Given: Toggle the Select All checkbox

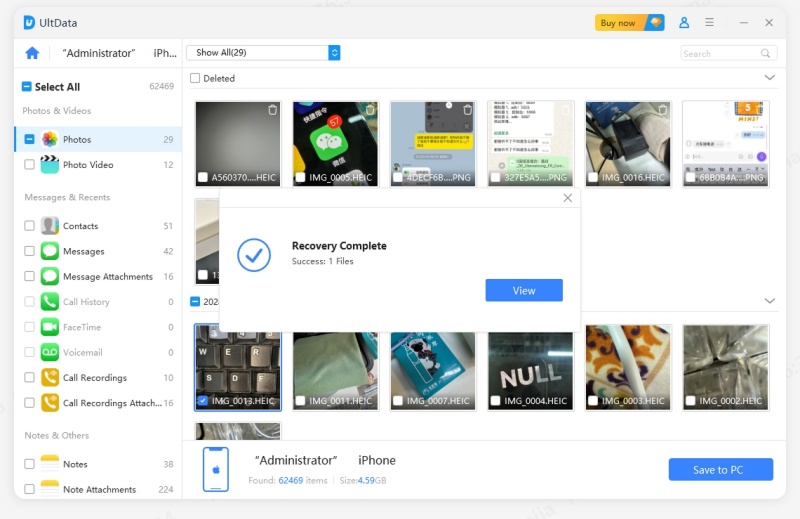Looking at the screenshot, I should coord(27,87).
